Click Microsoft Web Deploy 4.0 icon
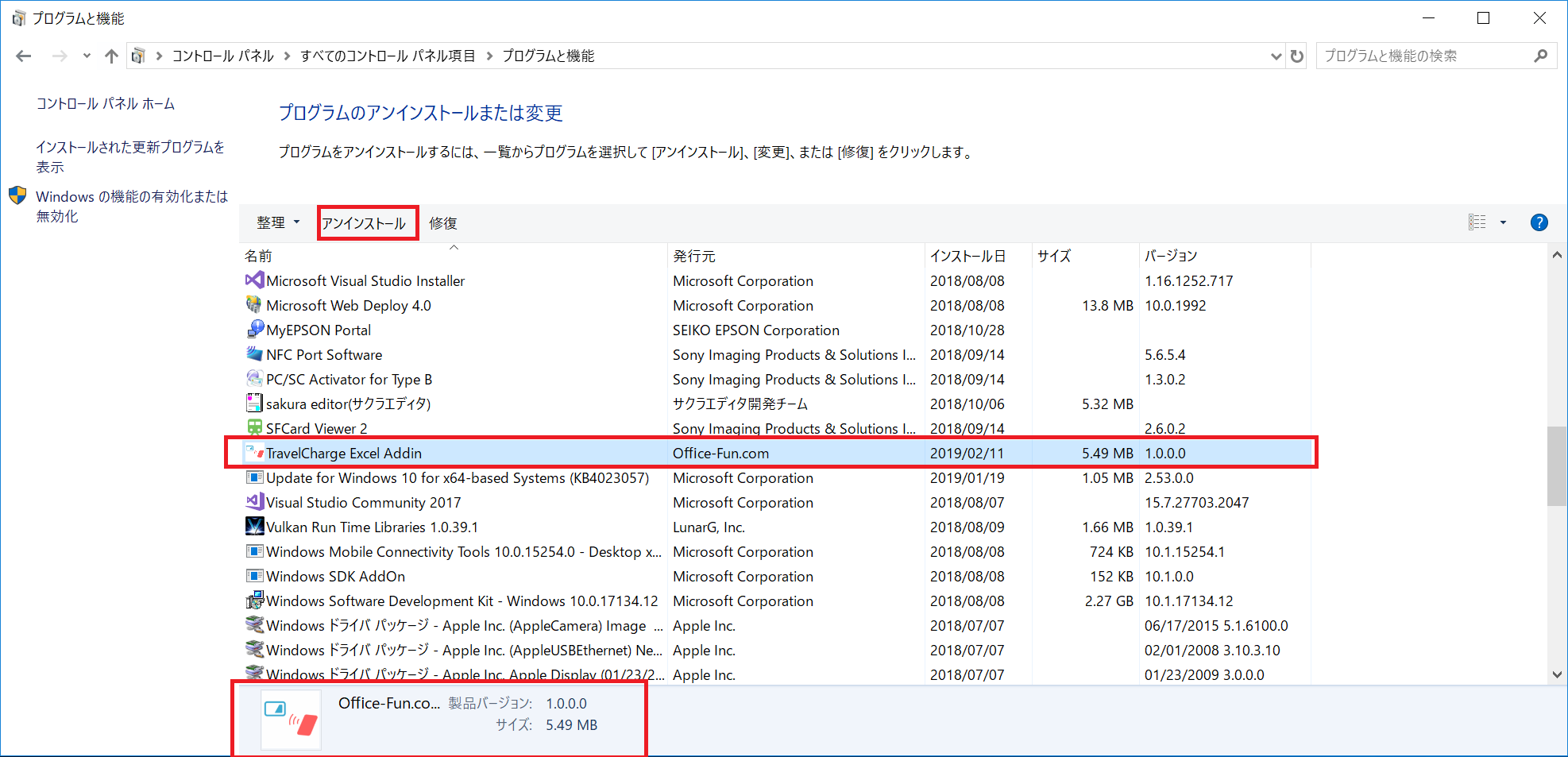 (254, 304)
